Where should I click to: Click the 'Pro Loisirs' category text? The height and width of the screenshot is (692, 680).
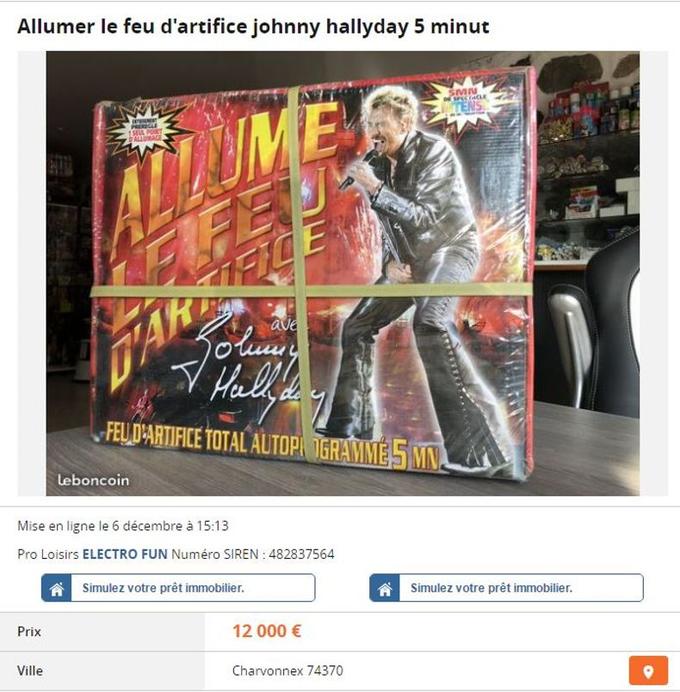tap(48, 554)
